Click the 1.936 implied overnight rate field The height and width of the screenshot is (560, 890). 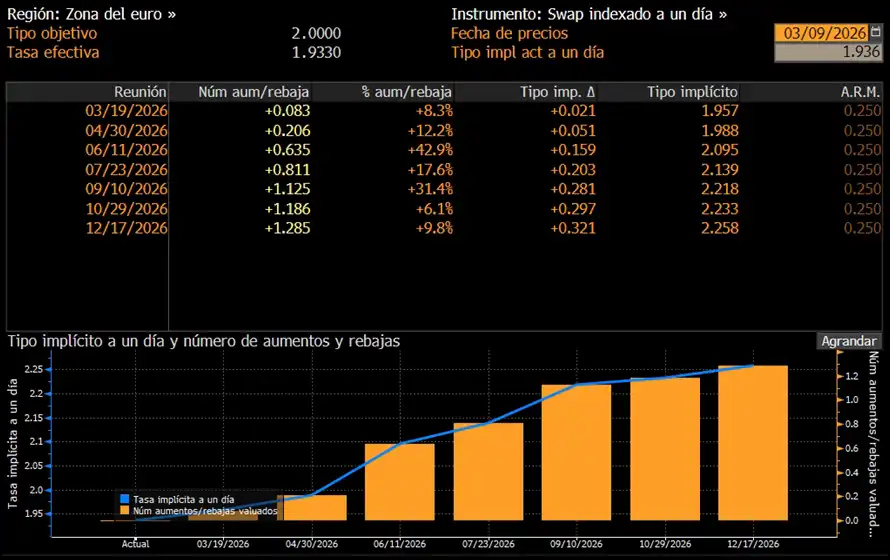point(828,52)
